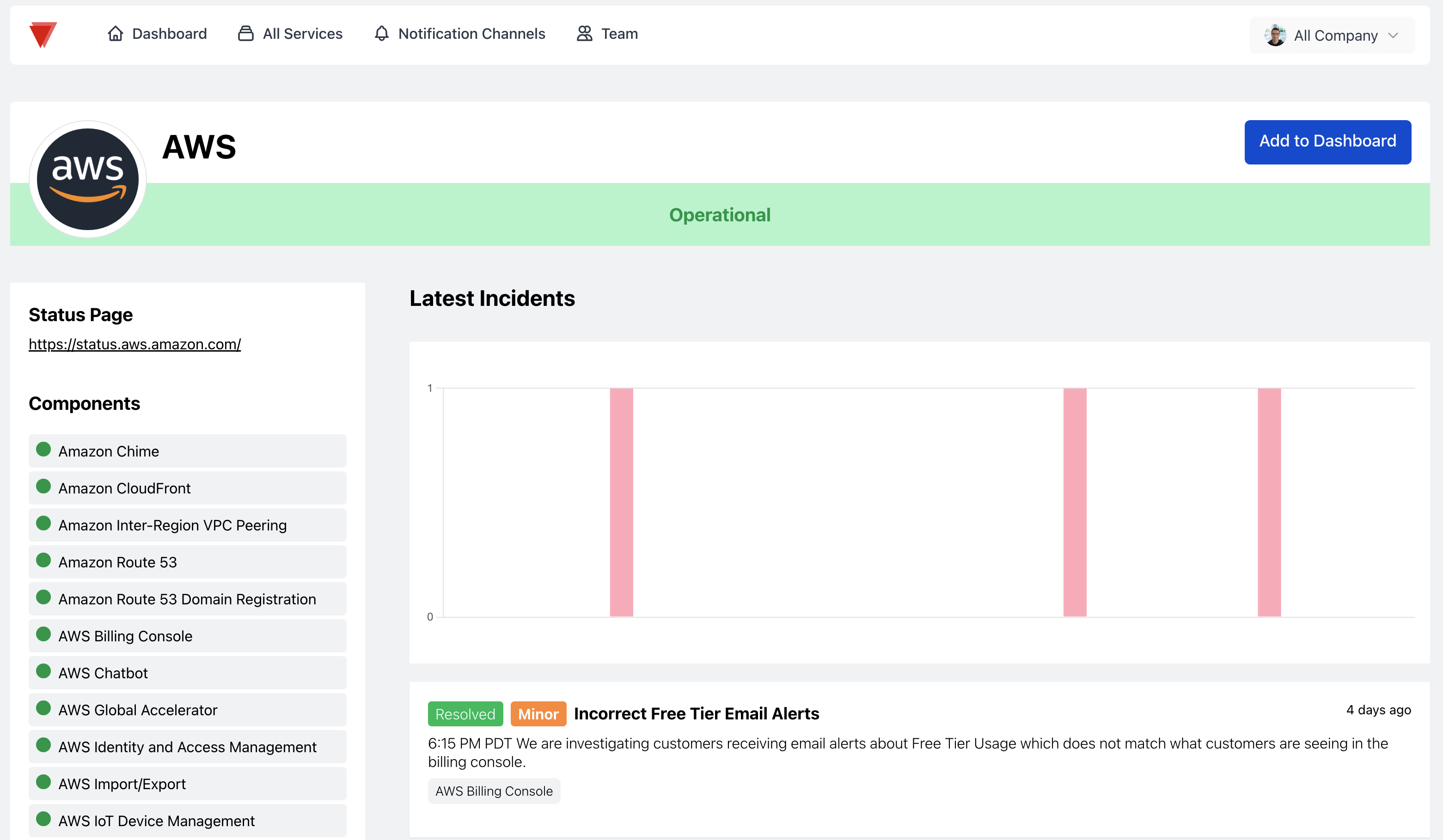Click the All Services stack icon
The width and height of the screenshot is (1443, 840).
pos(245,34)
